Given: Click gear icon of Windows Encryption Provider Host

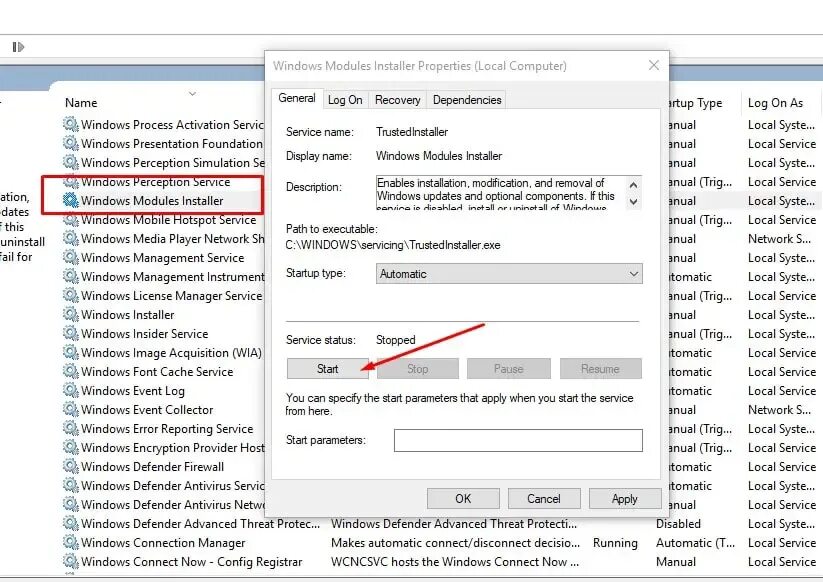Looking at the screenshot, I should [70, 447].
